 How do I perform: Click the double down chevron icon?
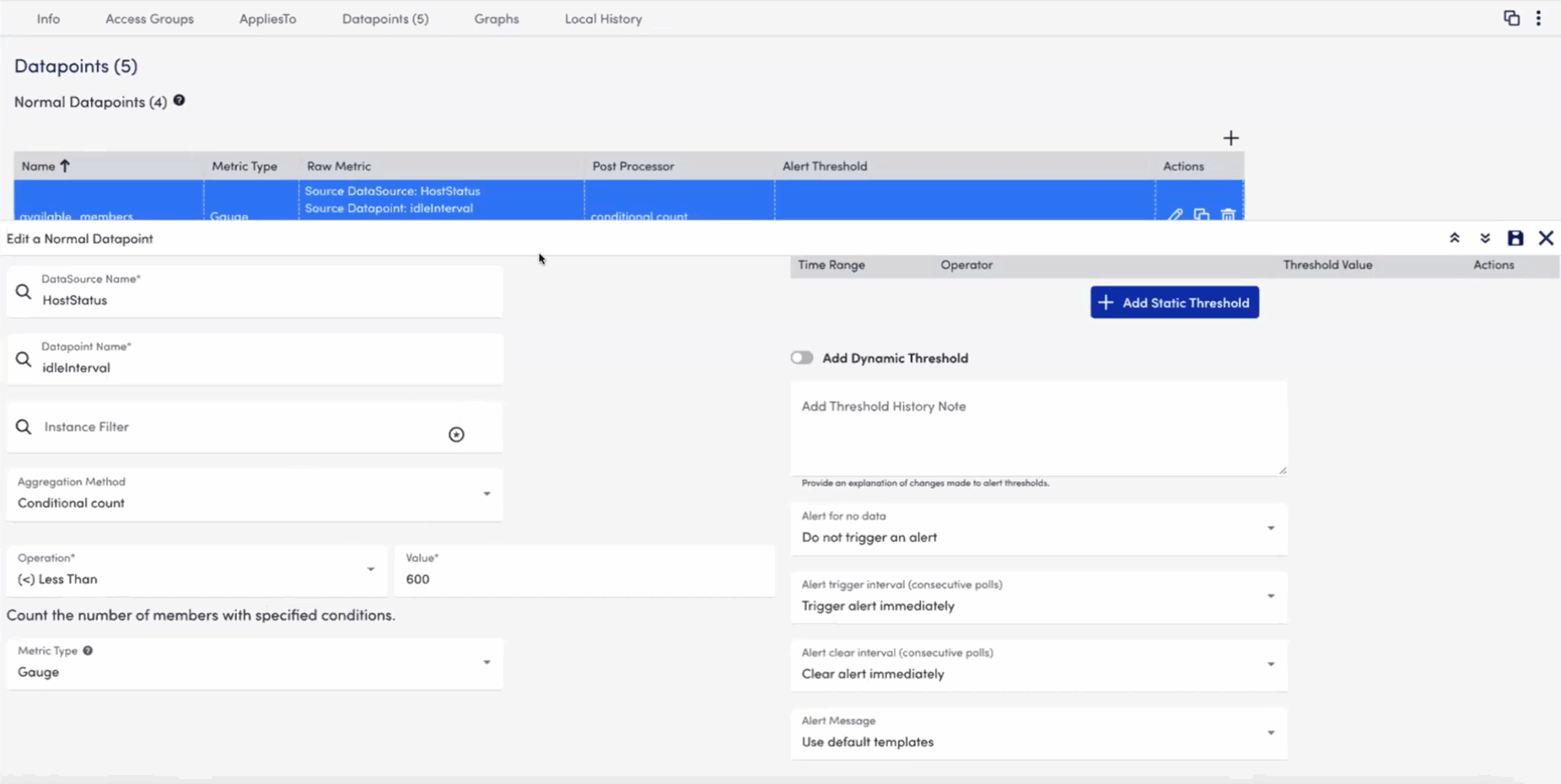click(x=1485, y=238)
